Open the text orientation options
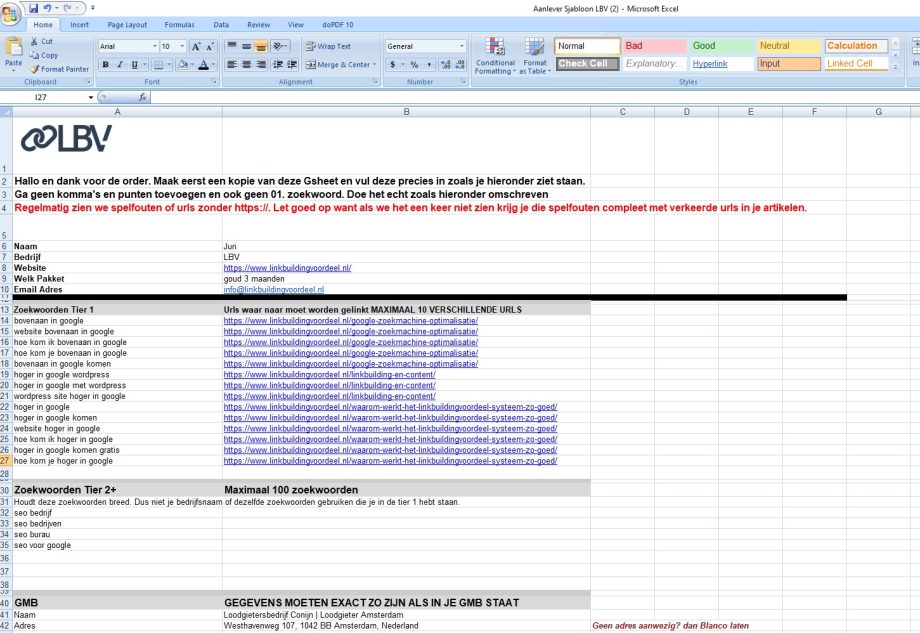 pos(280,46)
